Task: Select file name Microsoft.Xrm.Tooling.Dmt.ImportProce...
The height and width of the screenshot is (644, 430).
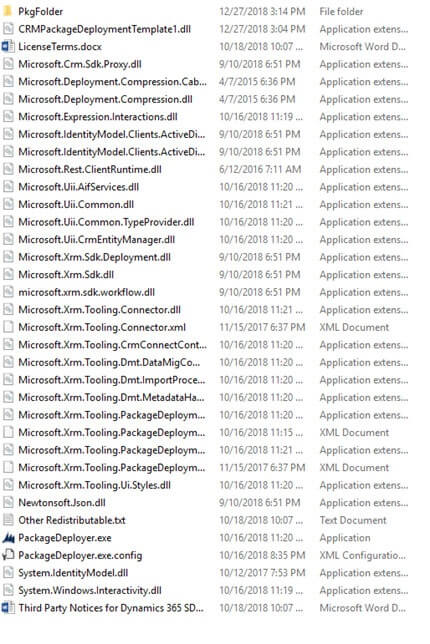Action: pyautogui.click(x=112, y=380)
